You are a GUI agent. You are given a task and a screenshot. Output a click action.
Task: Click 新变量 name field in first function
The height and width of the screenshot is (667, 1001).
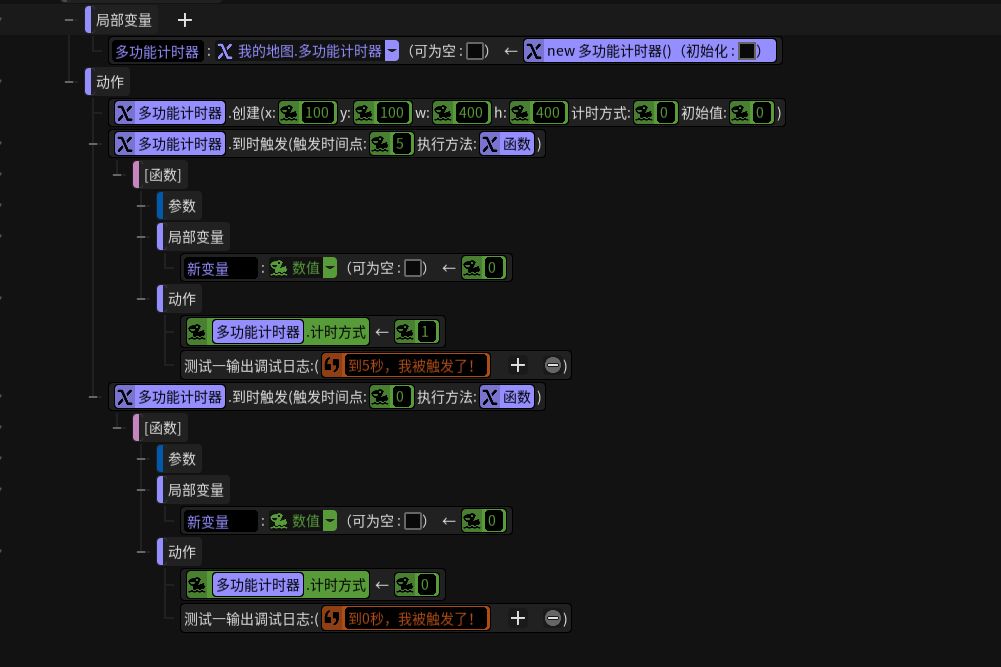pyautogui.click(x=221, y=269)
